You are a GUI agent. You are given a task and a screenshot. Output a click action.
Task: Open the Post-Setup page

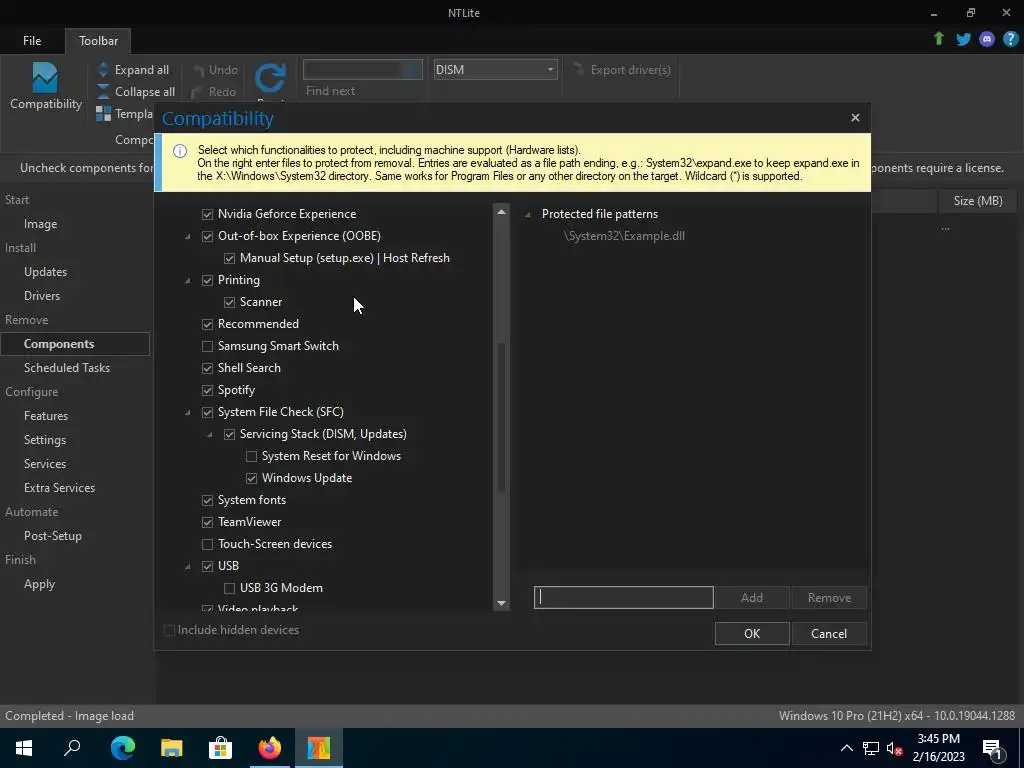(53, 536)
